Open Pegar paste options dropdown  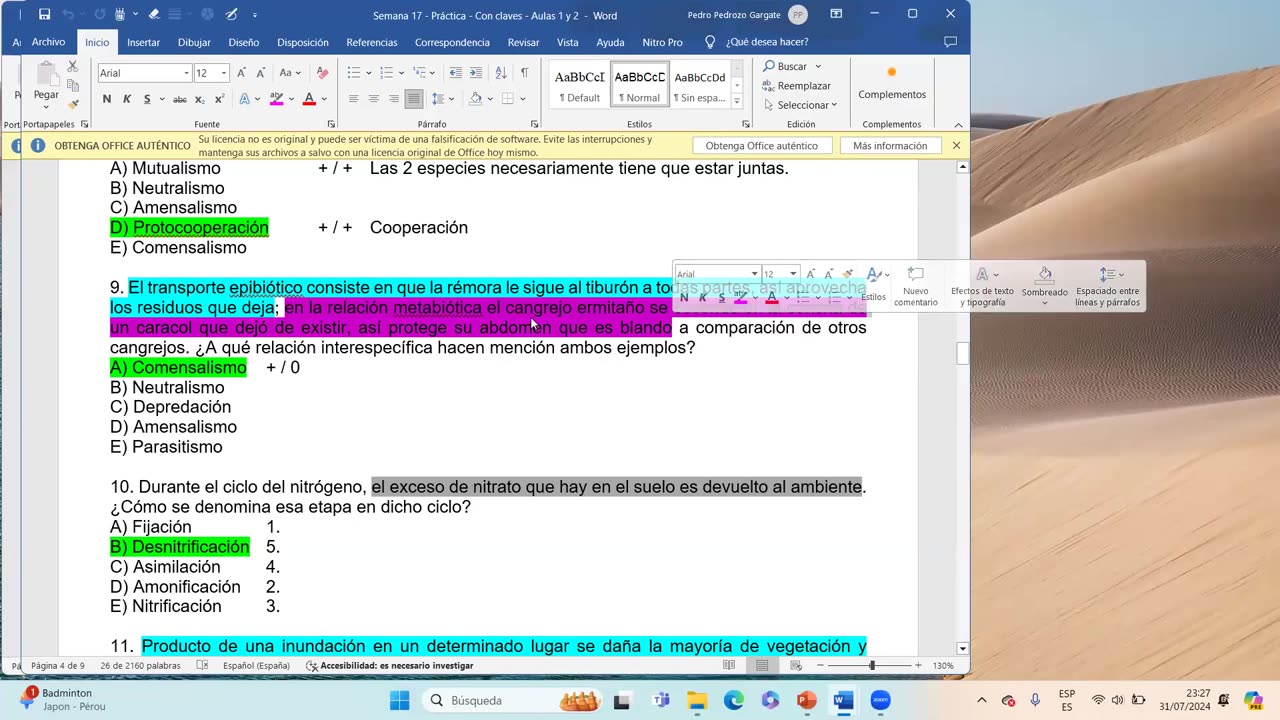pos(46,107)
